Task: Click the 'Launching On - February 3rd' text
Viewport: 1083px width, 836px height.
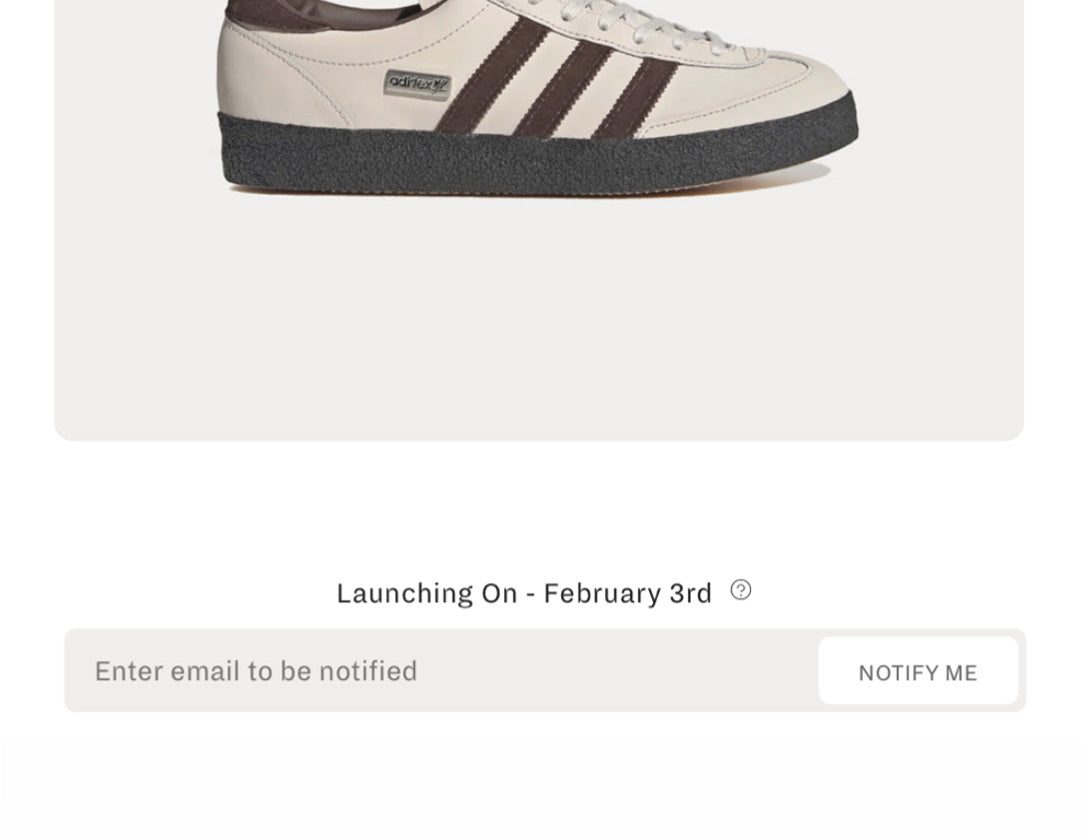Action: click(524, 593)
